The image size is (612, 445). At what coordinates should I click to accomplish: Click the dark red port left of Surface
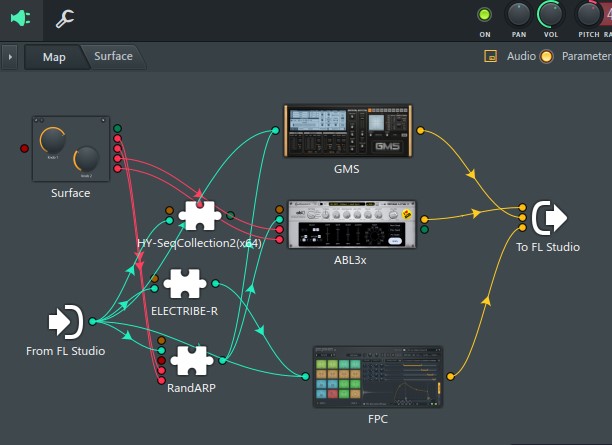point(24,148)
